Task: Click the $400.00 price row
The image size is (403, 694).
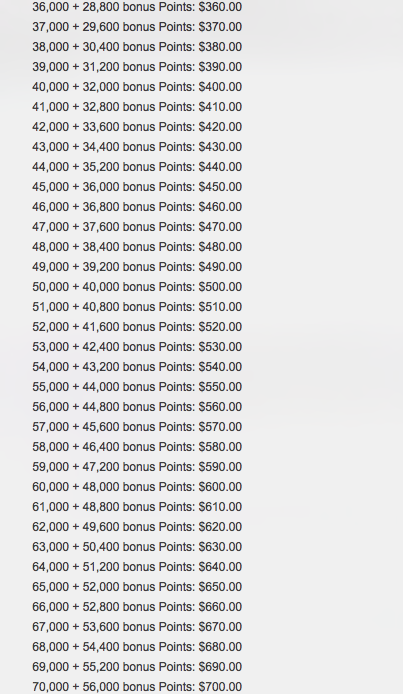Action: click(x=137, y=87)
